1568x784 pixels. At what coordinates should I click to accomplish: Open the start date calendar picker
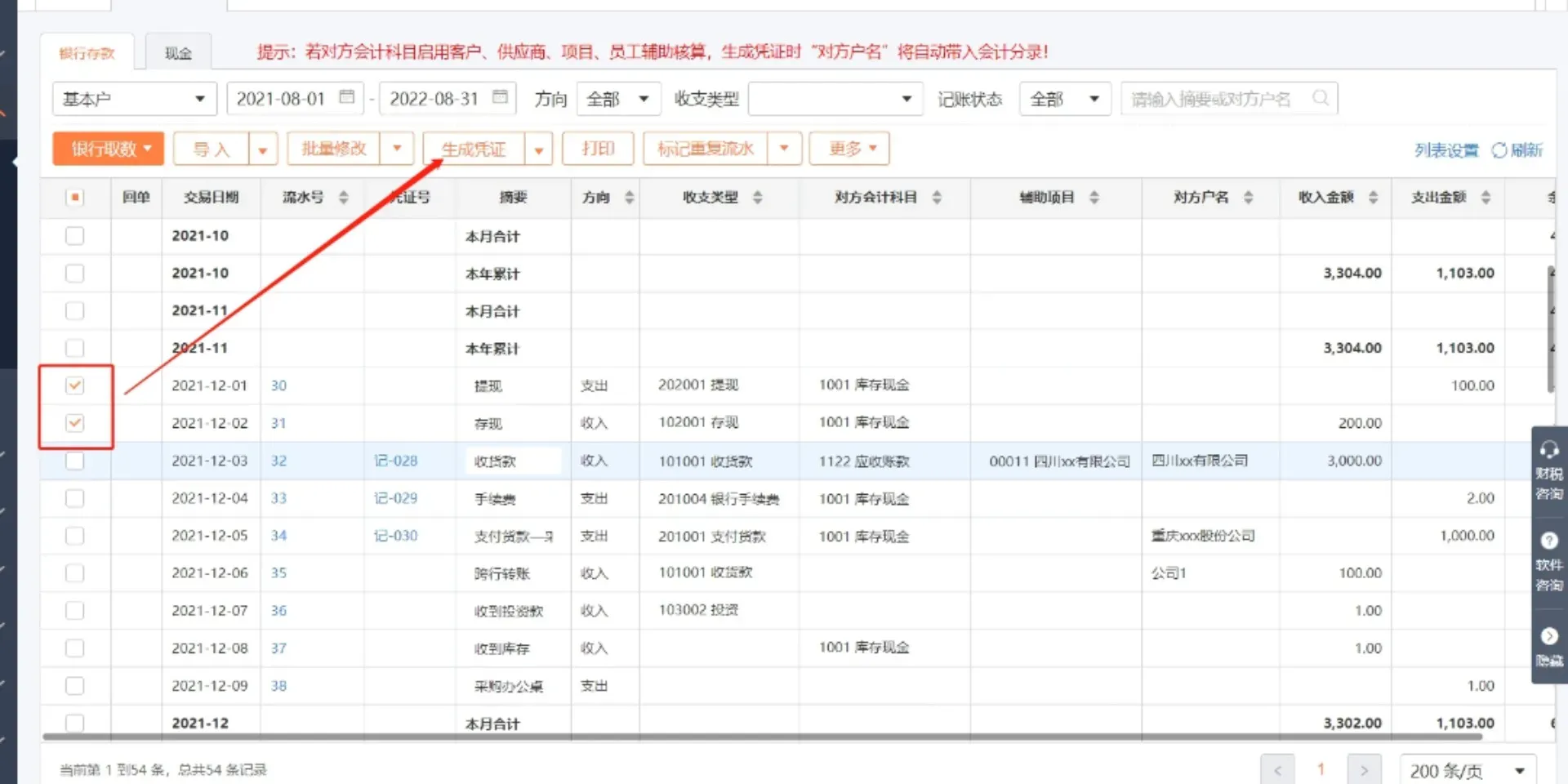click(346, 98)
